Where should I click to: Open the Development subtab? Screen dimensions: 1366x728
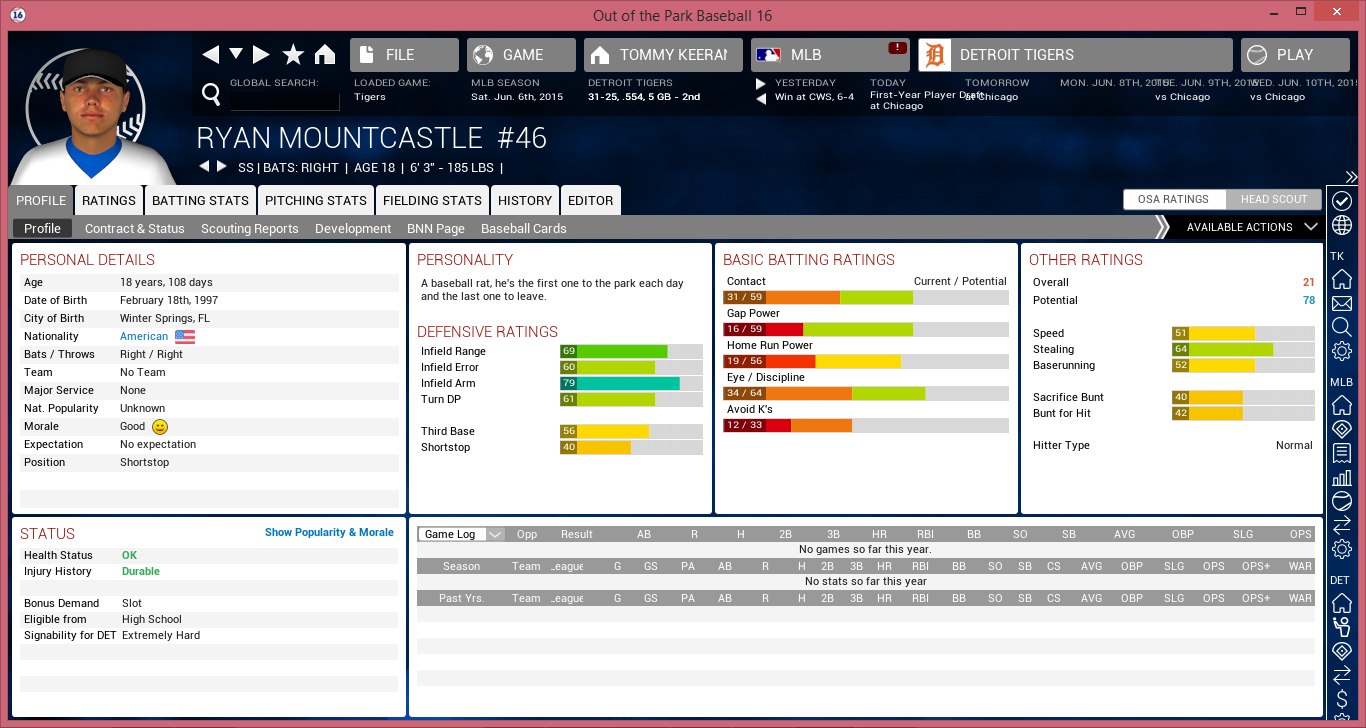click(x=353, y=228)
